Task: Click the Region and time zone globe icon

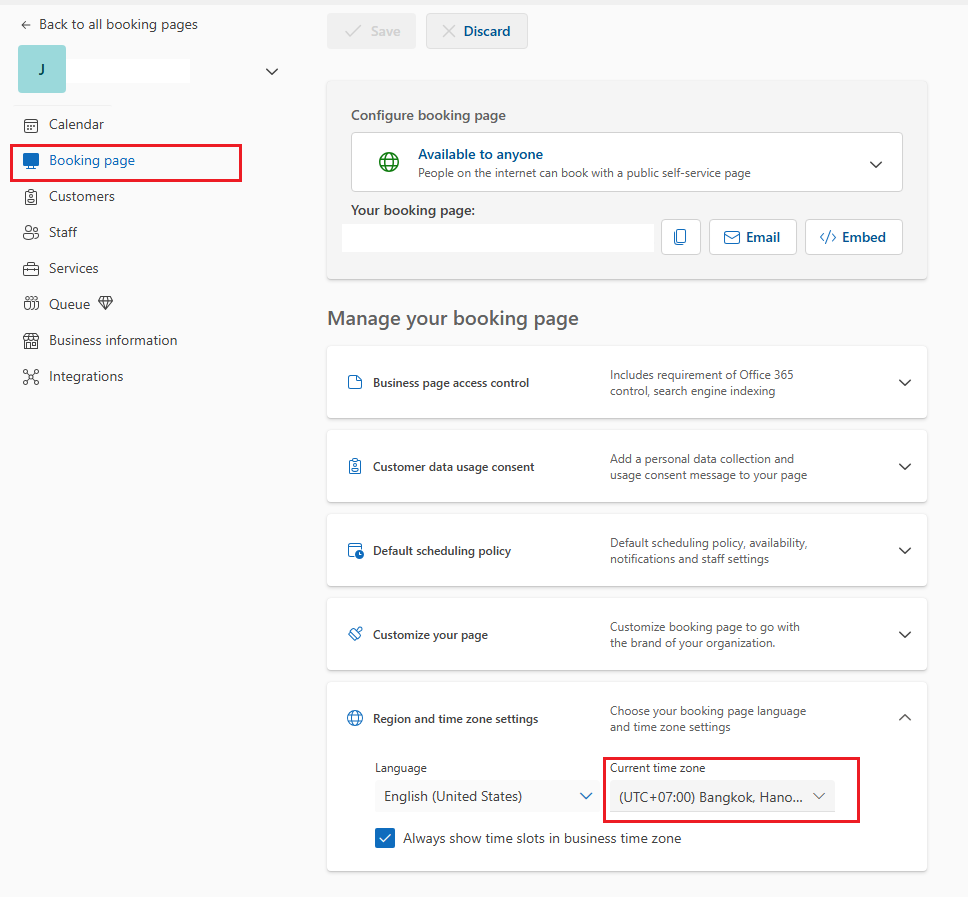Action: click(355, 718)
